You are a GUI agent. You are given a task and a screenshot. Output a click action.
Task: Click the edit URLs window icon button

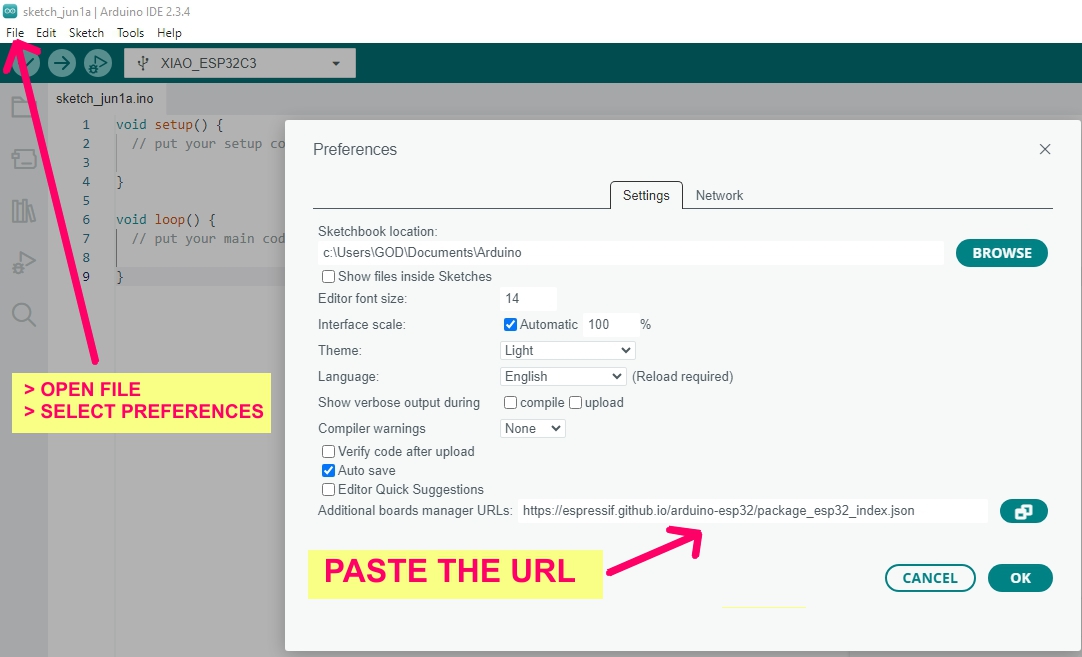tap(1023, 511)
